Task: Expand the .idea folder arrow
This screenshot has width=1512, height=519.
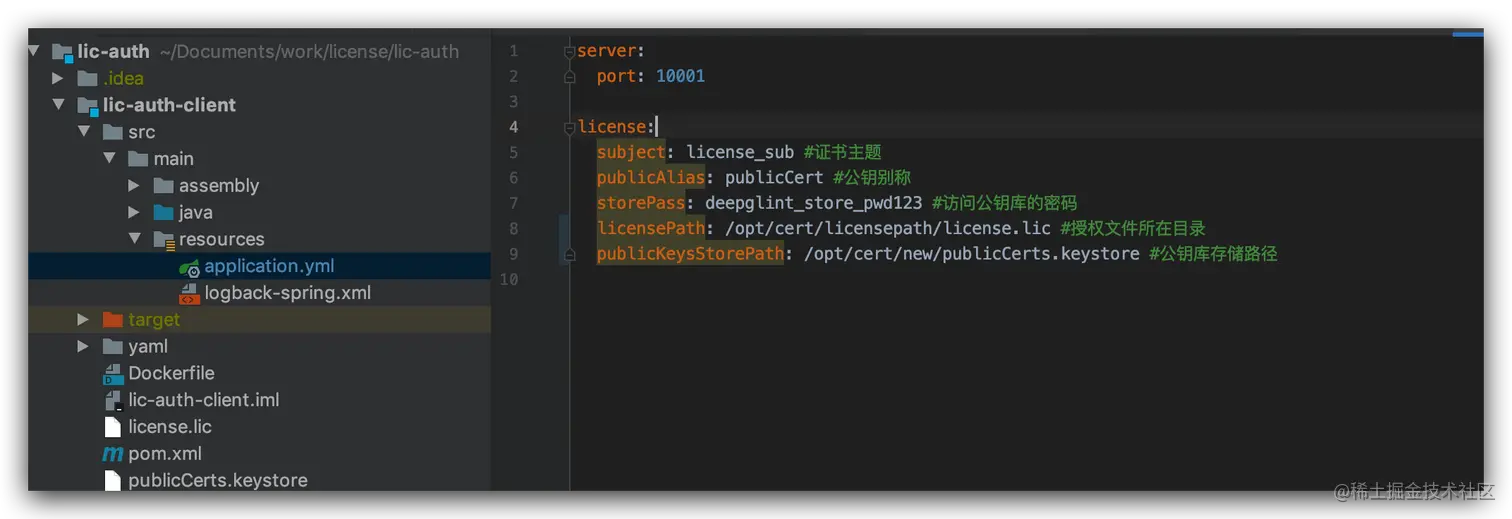Action: [x=58, y=78]
